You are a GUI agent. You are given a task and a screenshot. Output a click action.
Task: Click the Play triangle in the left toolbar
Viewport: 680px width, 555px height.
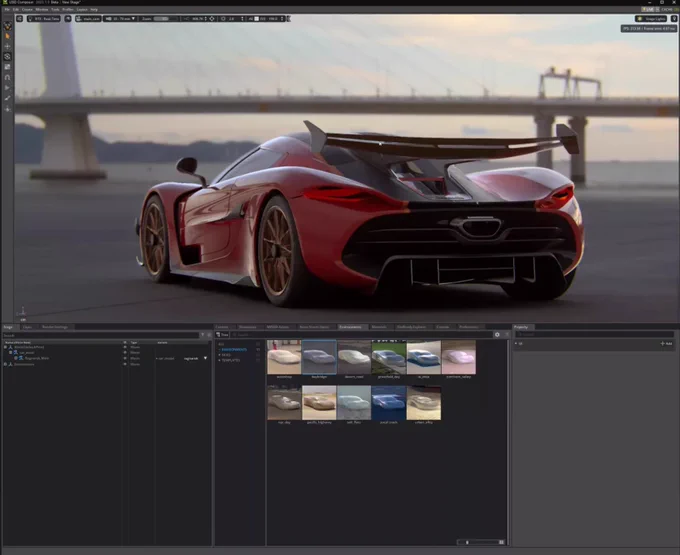[7, 88]
